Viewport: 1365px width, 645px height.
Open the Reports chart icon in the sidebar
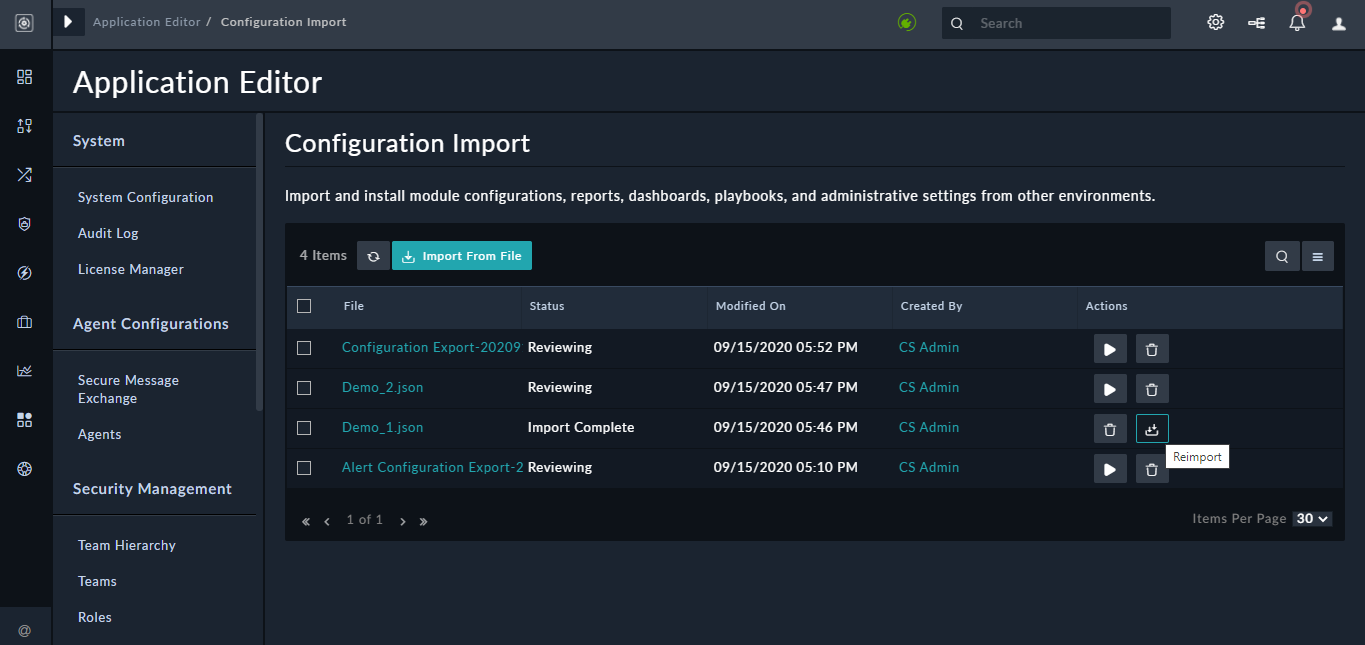coord(24,370)
